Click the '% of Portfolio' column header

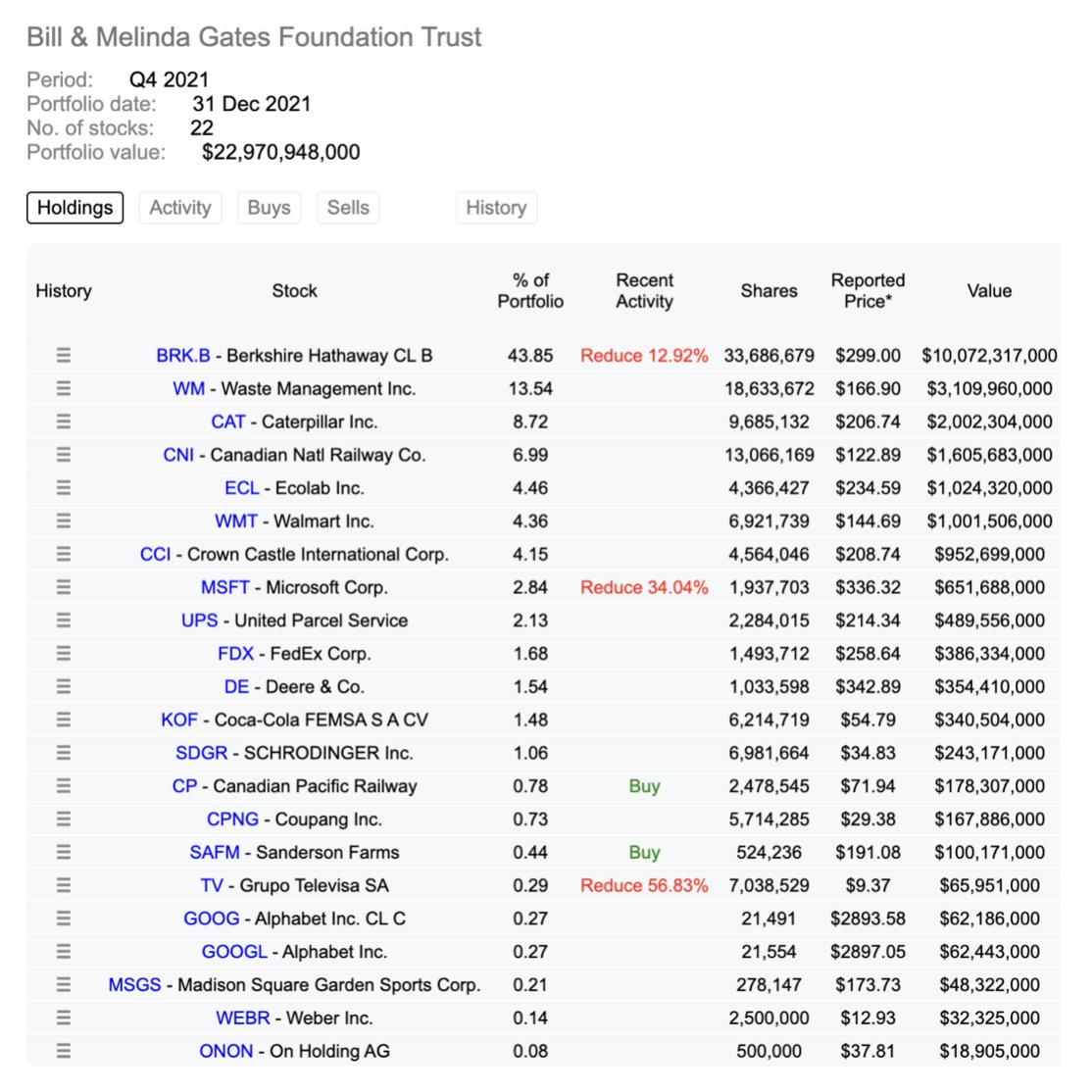[530, 290]
